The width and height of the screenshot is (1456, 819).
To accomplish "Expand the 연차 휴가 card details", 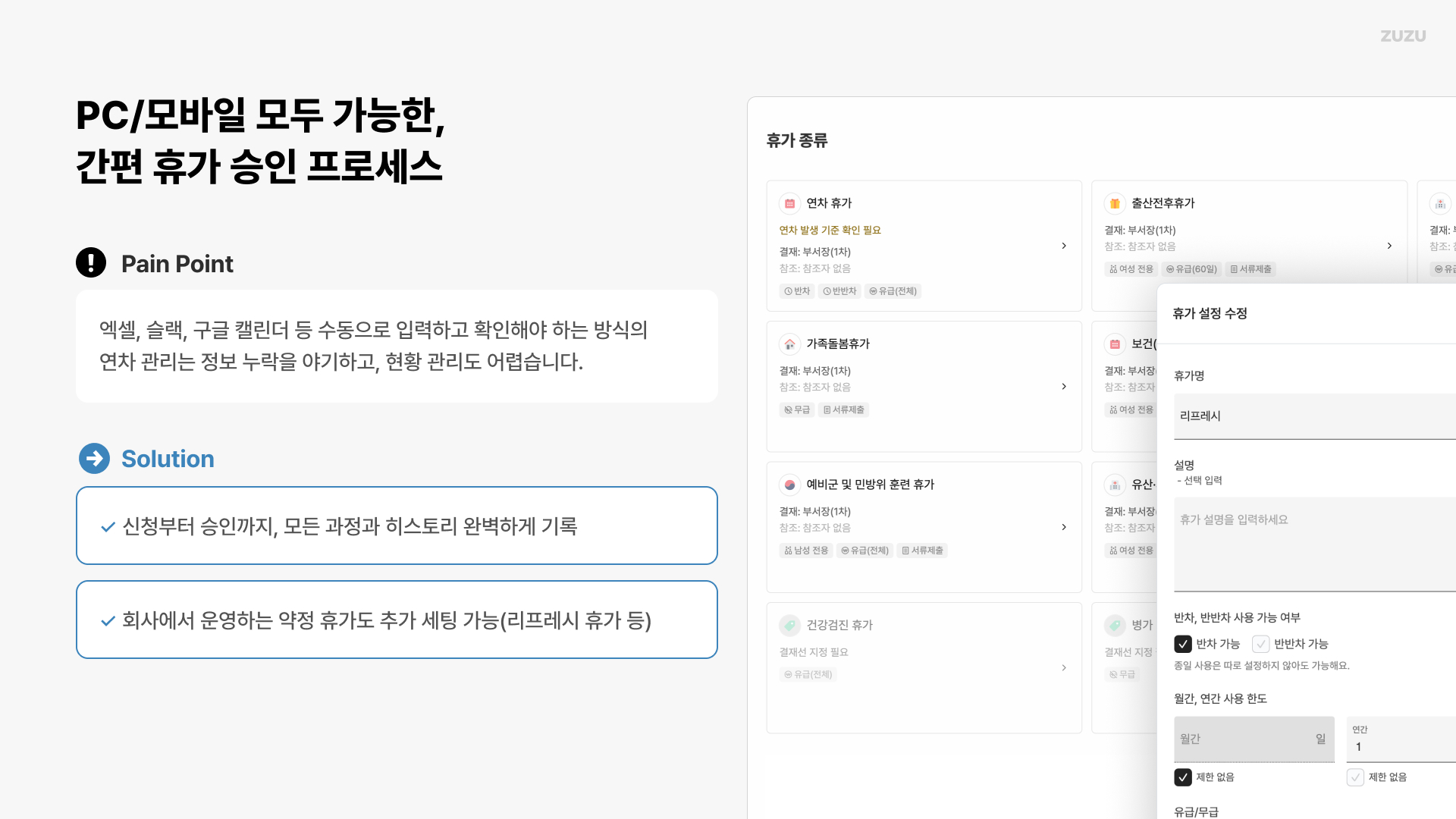I will click(1063, 246).
